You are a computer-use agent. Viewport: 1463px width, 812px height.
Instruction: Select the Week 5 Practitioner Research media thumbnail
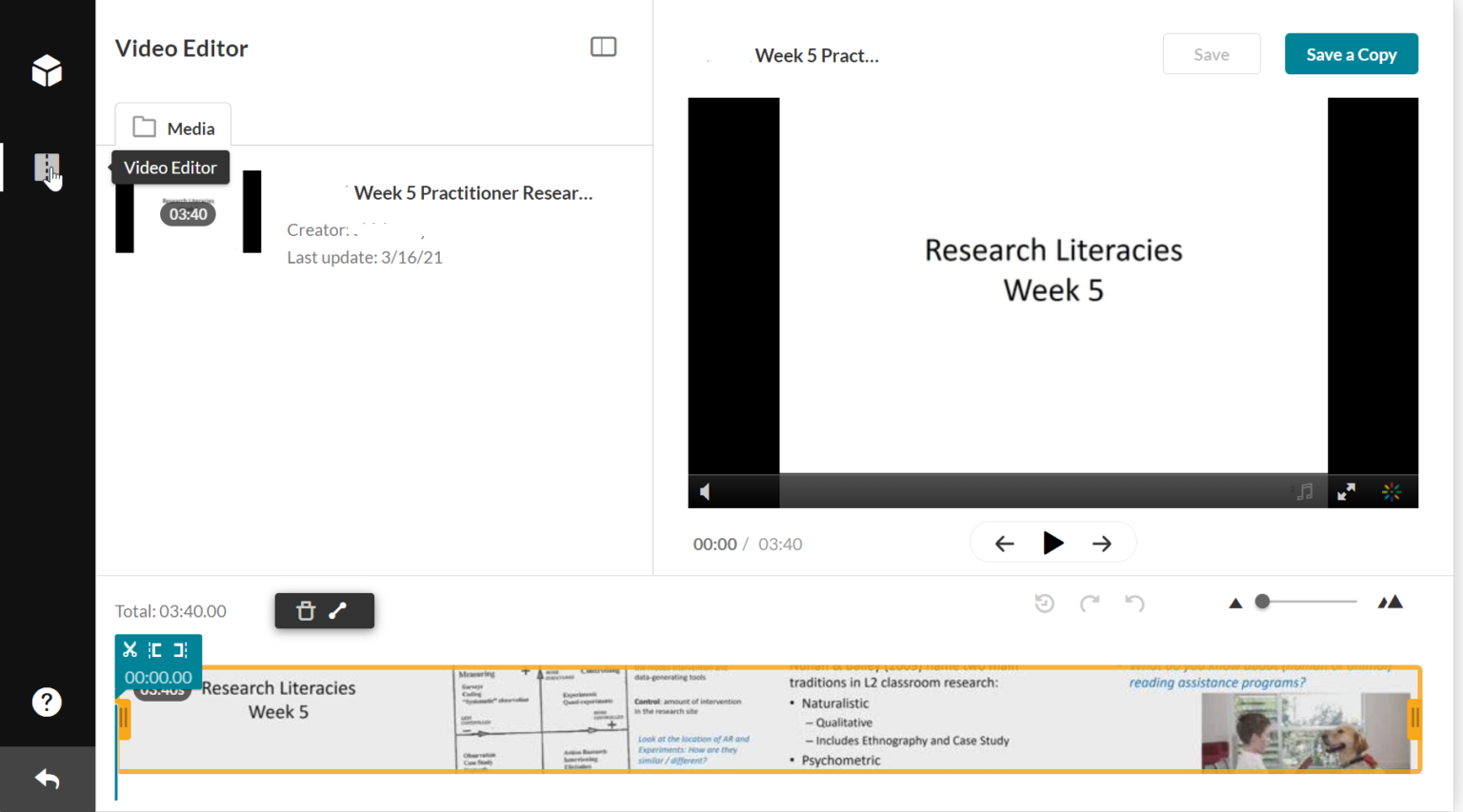[x=189, y=211]
